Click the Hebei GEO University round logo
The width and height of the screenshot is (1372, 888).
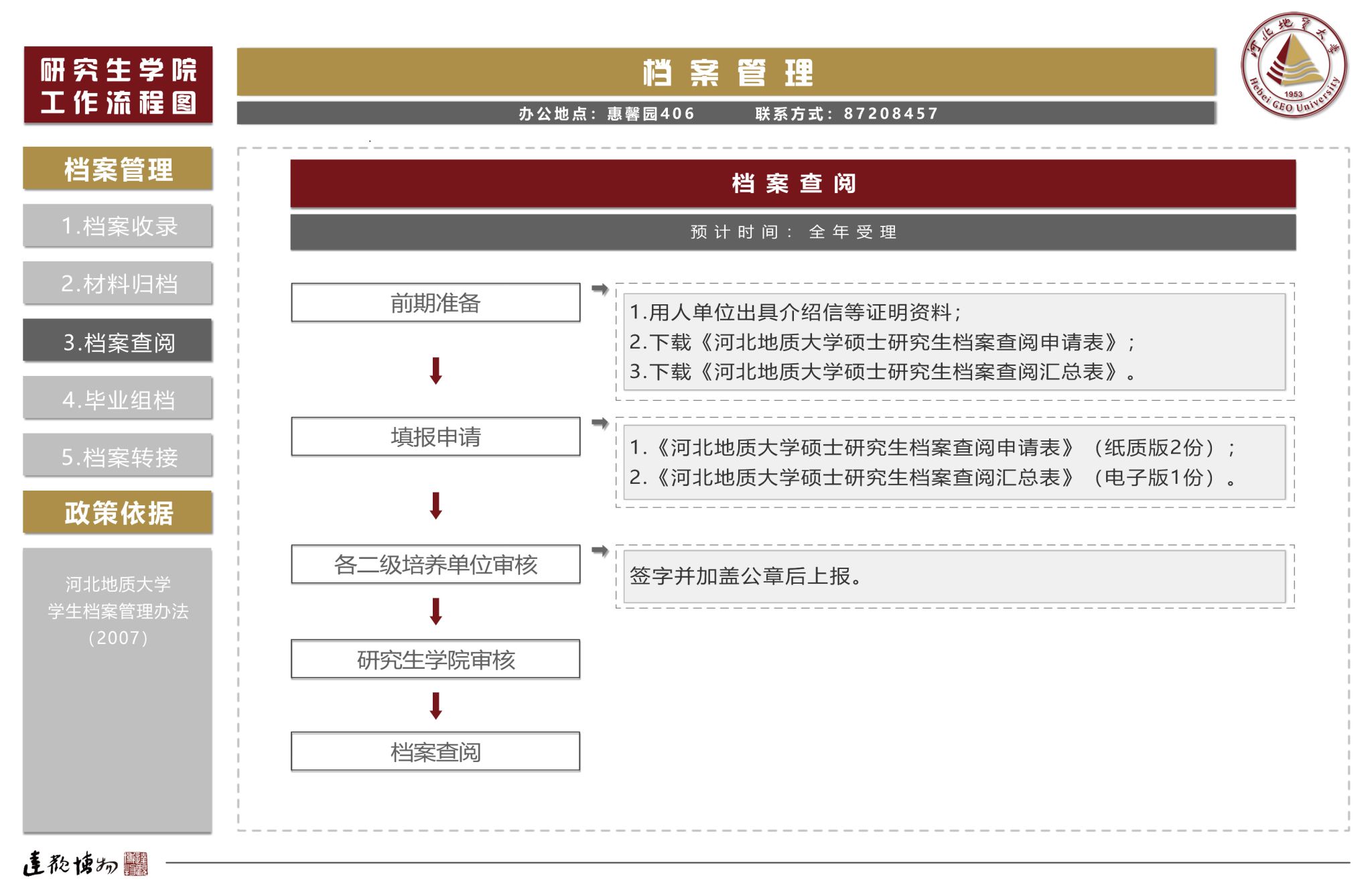(1294, 65)
